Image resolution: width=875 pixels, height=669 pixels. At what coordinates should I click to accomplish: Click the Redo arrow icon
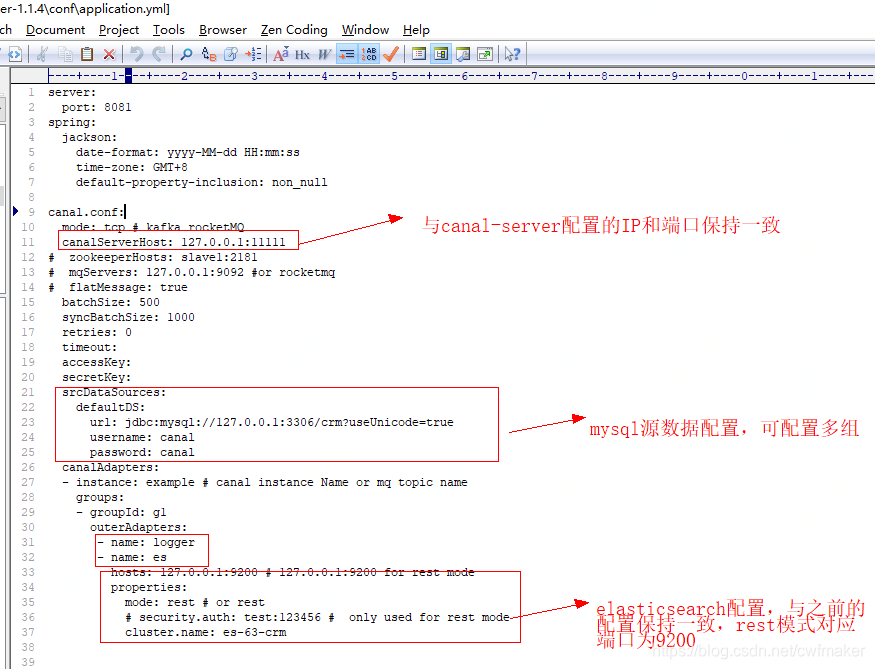(159, 54)
